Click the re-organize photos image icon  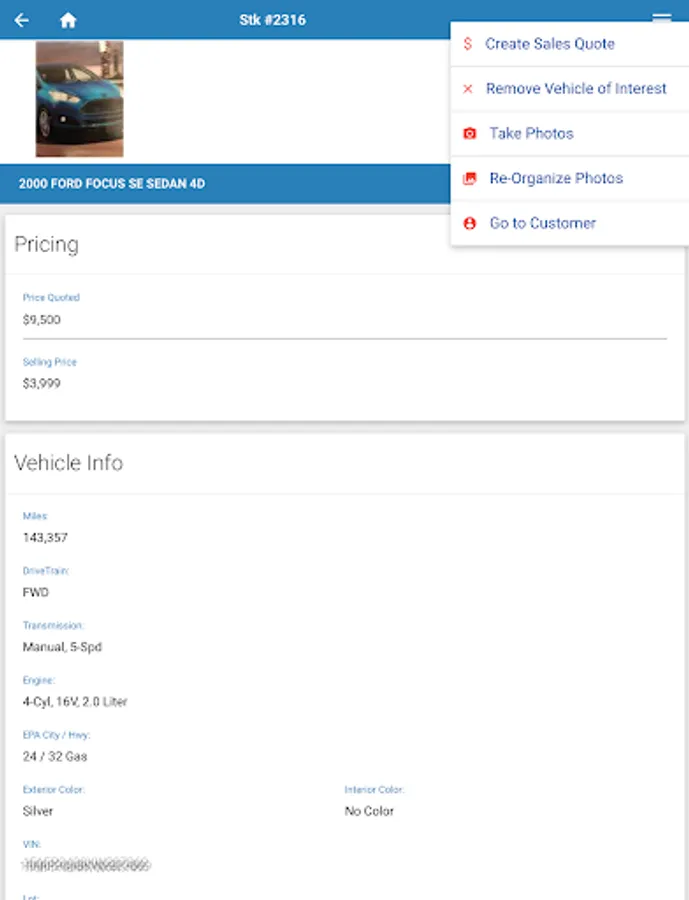pyautogui.click(x=469, y=179)
